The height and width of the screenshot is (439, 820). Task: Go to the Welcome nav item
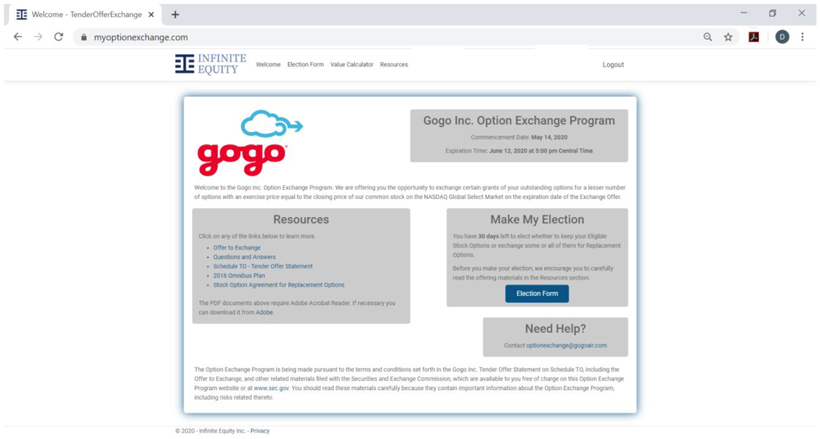pos(268,64)
